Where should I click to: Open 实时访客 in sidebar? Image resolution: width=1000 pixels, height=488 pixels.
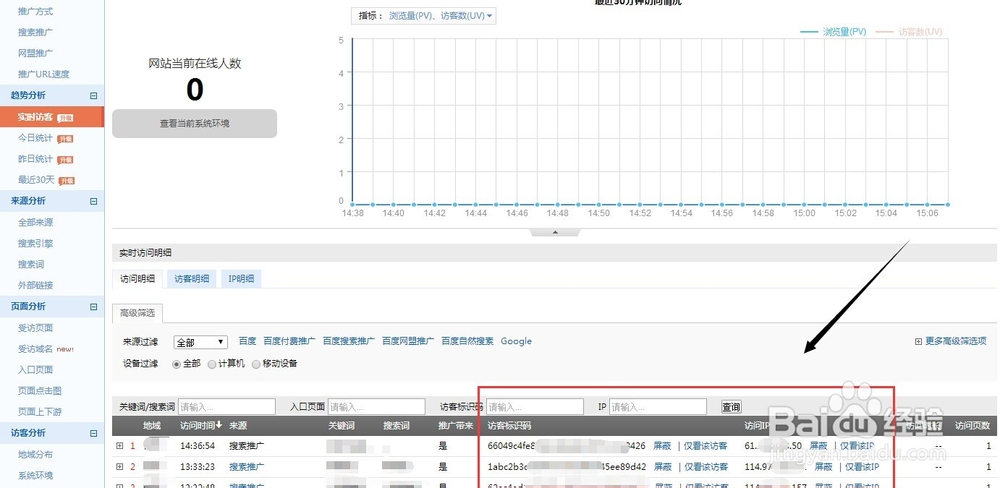click(x=35, y=117)
